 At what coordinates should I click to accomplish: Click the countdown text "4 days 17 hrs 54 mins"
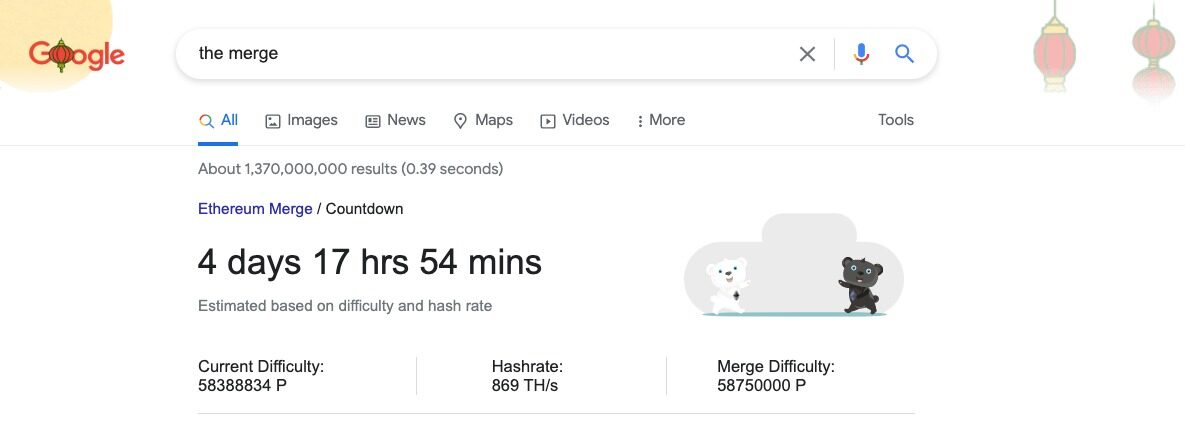370,262
